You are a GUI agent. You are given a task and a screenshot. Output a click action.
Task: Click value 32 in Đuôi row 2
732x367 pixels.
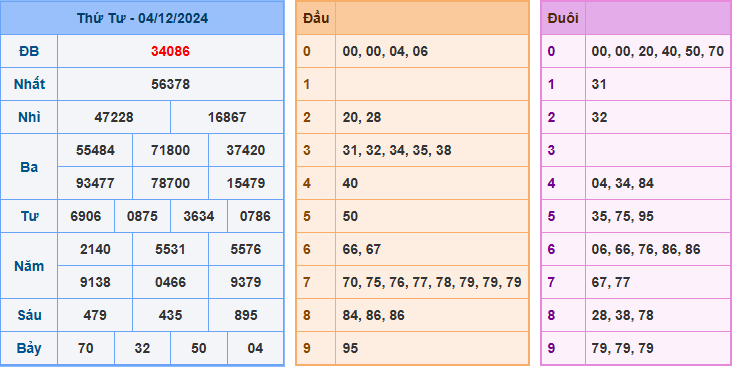point(599,117)
